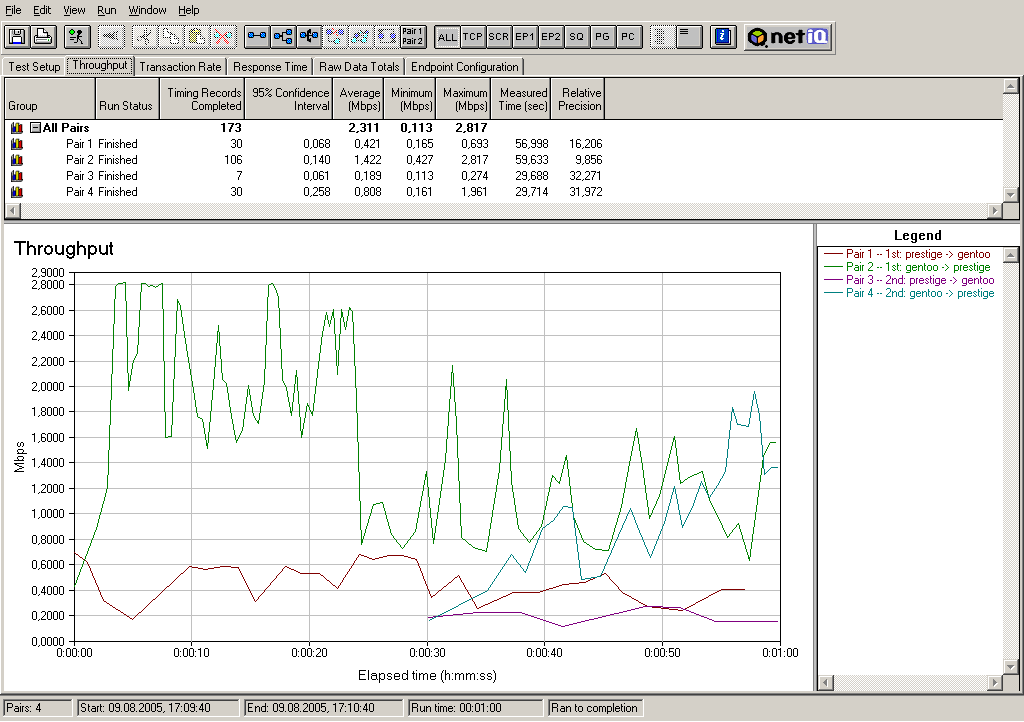
Task: Click the Pair 1 / Pair 2 toolbar icon
Action: 412,37
